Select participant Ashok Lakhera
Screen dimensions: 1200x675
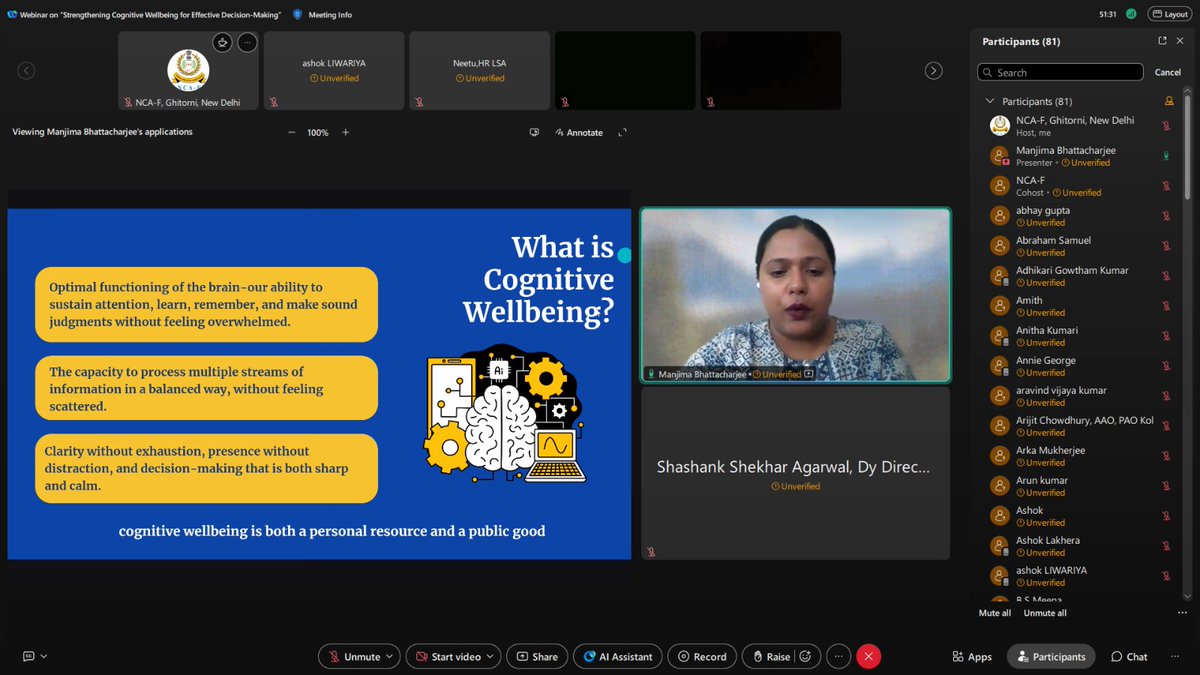pos(1080,546)
